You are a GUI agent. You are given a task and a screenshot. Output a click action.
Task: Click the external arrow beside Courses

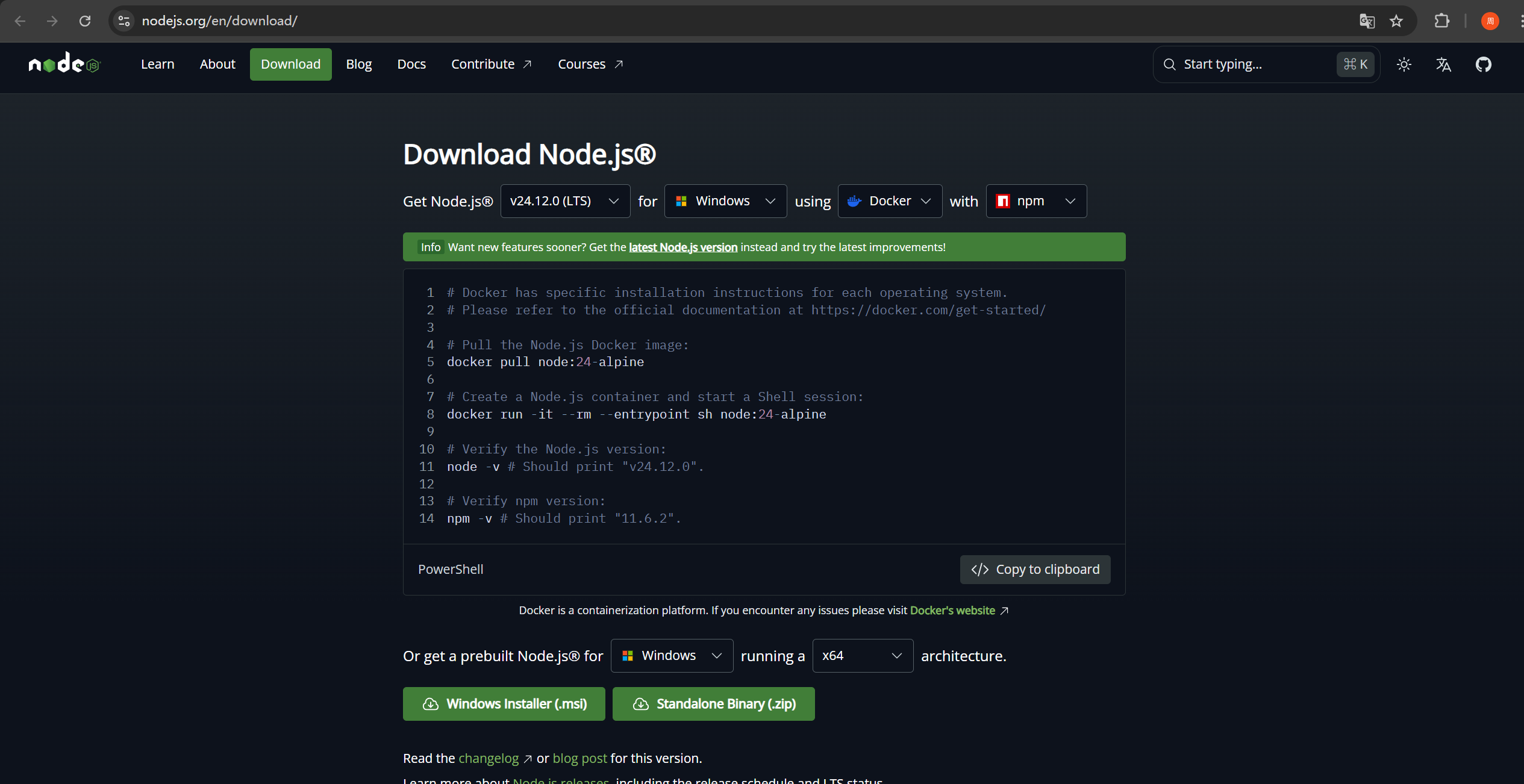pyautogui.click(x=619, y=64)
